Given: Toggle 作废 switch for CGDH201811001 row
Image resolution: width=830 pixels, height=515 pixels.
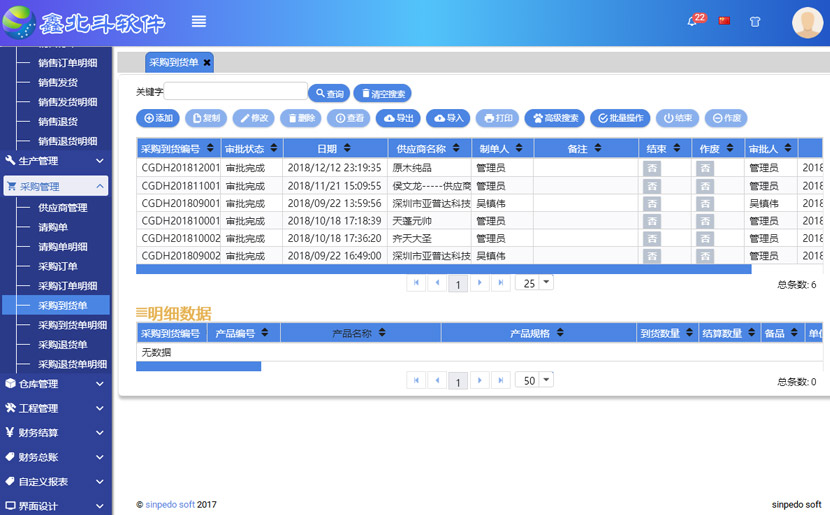Looking at the screenshot, I should 705,186.
